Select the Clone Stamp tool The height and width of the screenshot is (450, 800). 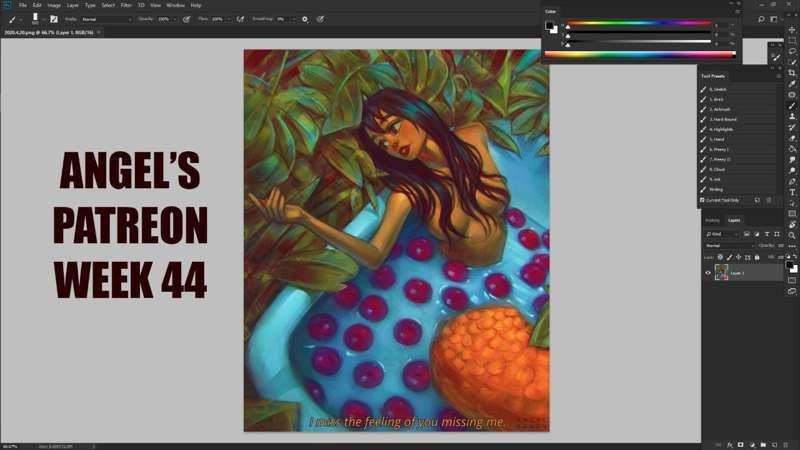[x=792, y=116]
